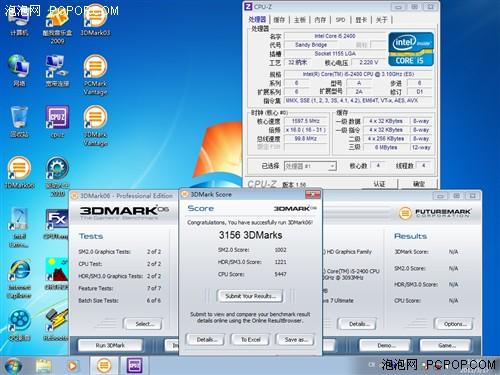500x375 pixels.
Task: Close the 3DMark Score dialog
Action: click(313, 194)
